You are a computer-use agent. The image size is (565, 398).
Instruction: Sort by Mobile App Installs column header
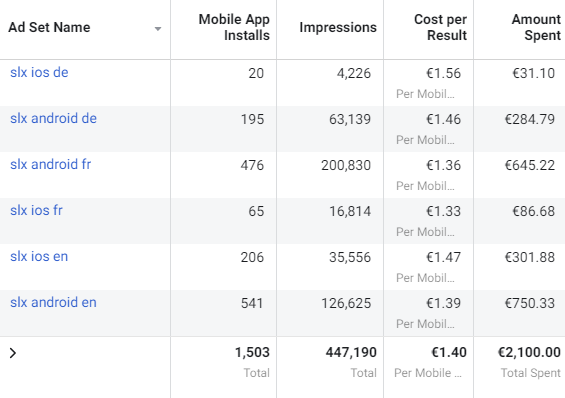[234, 27]
